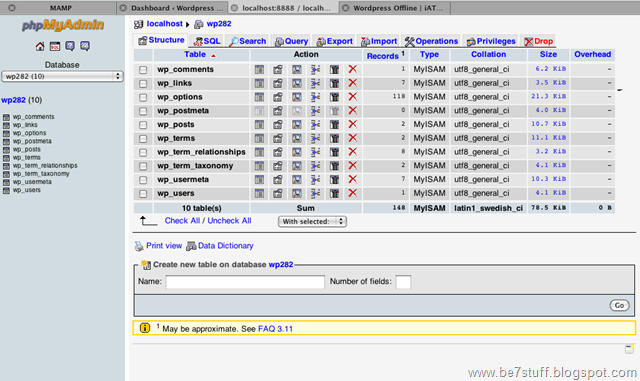Browse wp_posts table icon

pos(259,125)
